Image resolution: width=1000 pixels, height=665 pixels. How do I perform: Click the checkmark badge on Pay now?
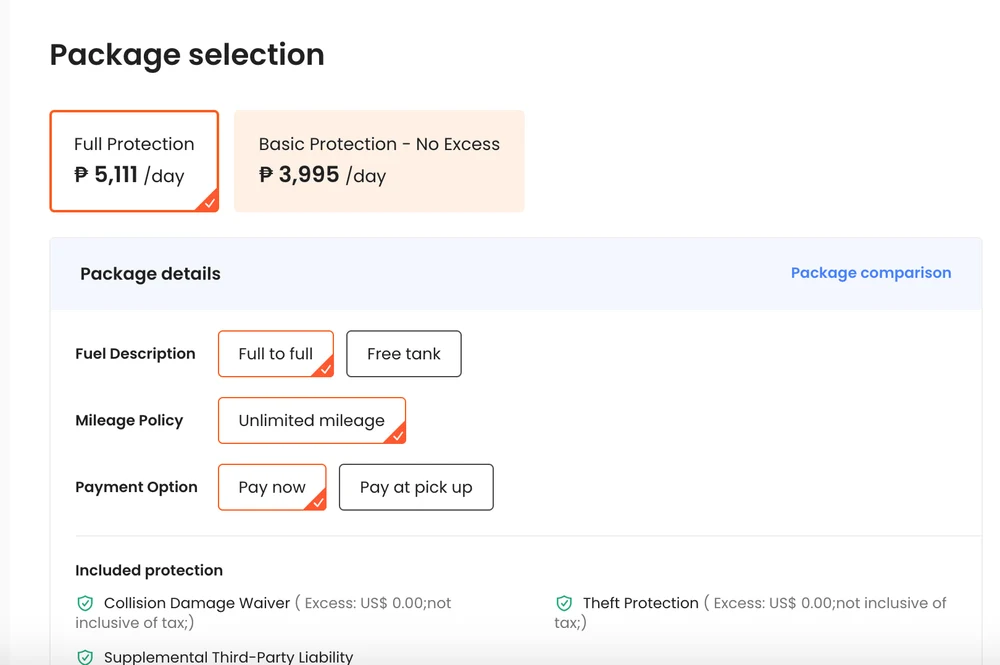[x=318, y=504]
